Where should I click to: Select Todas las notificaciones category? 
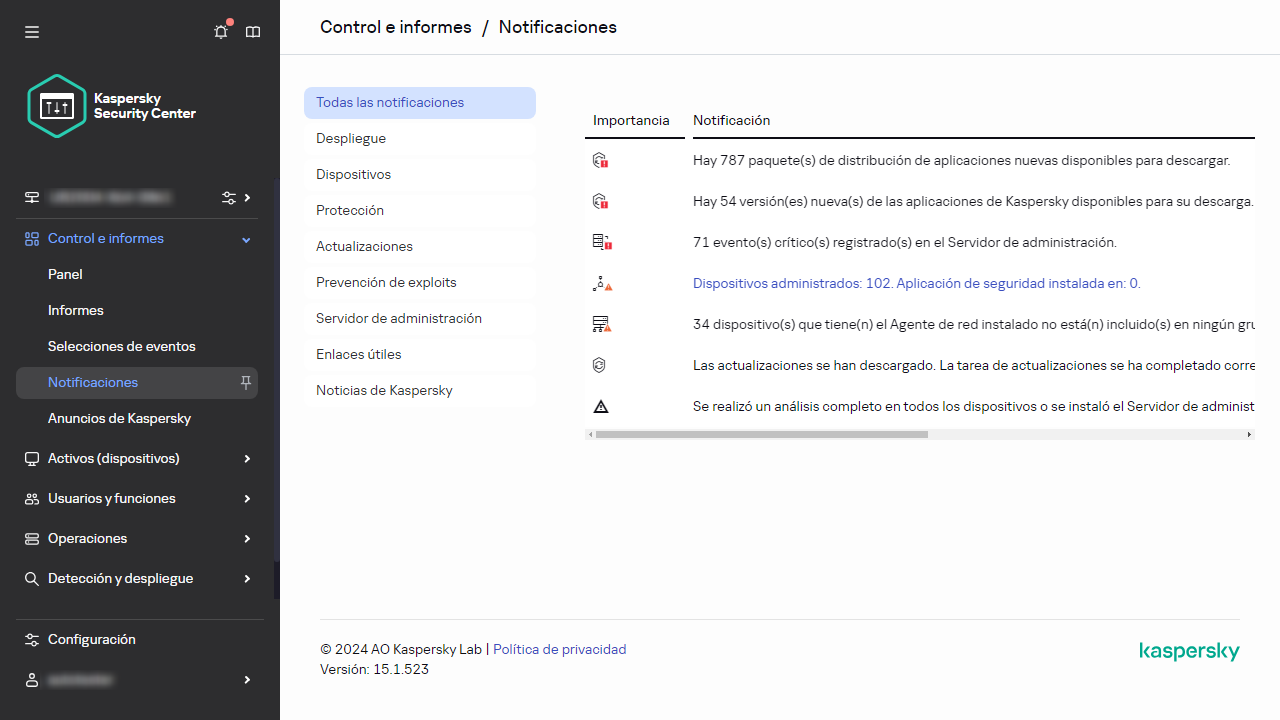point(420,103)
